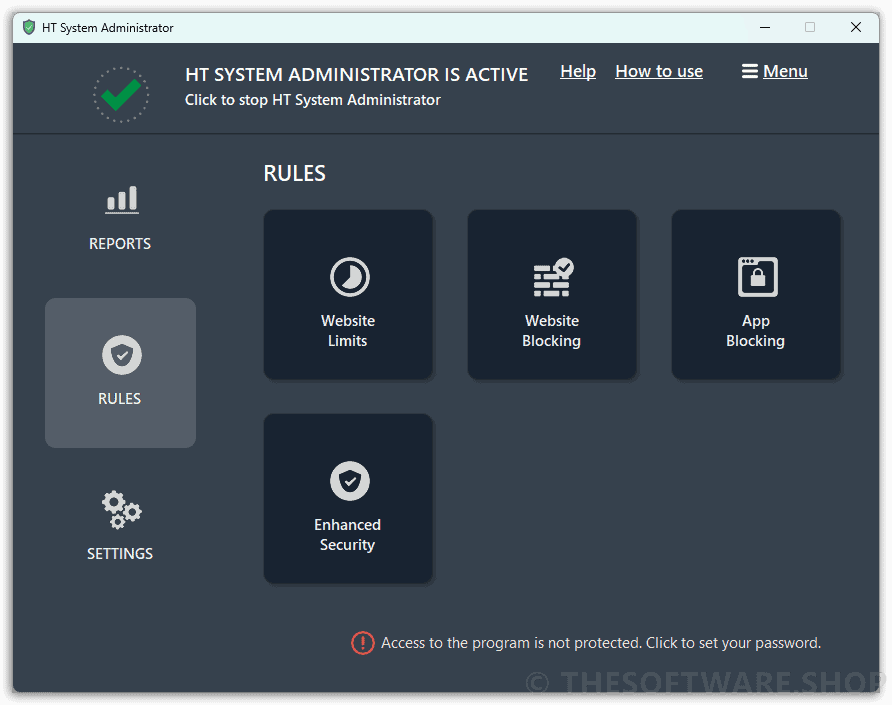Click the set your password warning text
Image resolution: width=892 pixels, height=705 pixels.
point(601,643)
